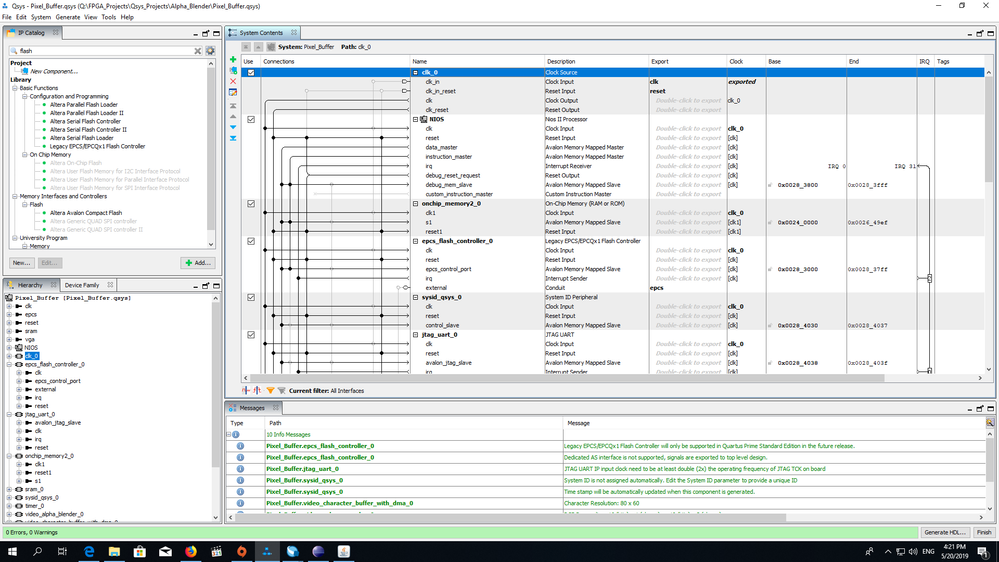Toggle the Use checkbox for onchip_memory2_0
This screenshot has width=999, height=562.
[x=251, y=204]
